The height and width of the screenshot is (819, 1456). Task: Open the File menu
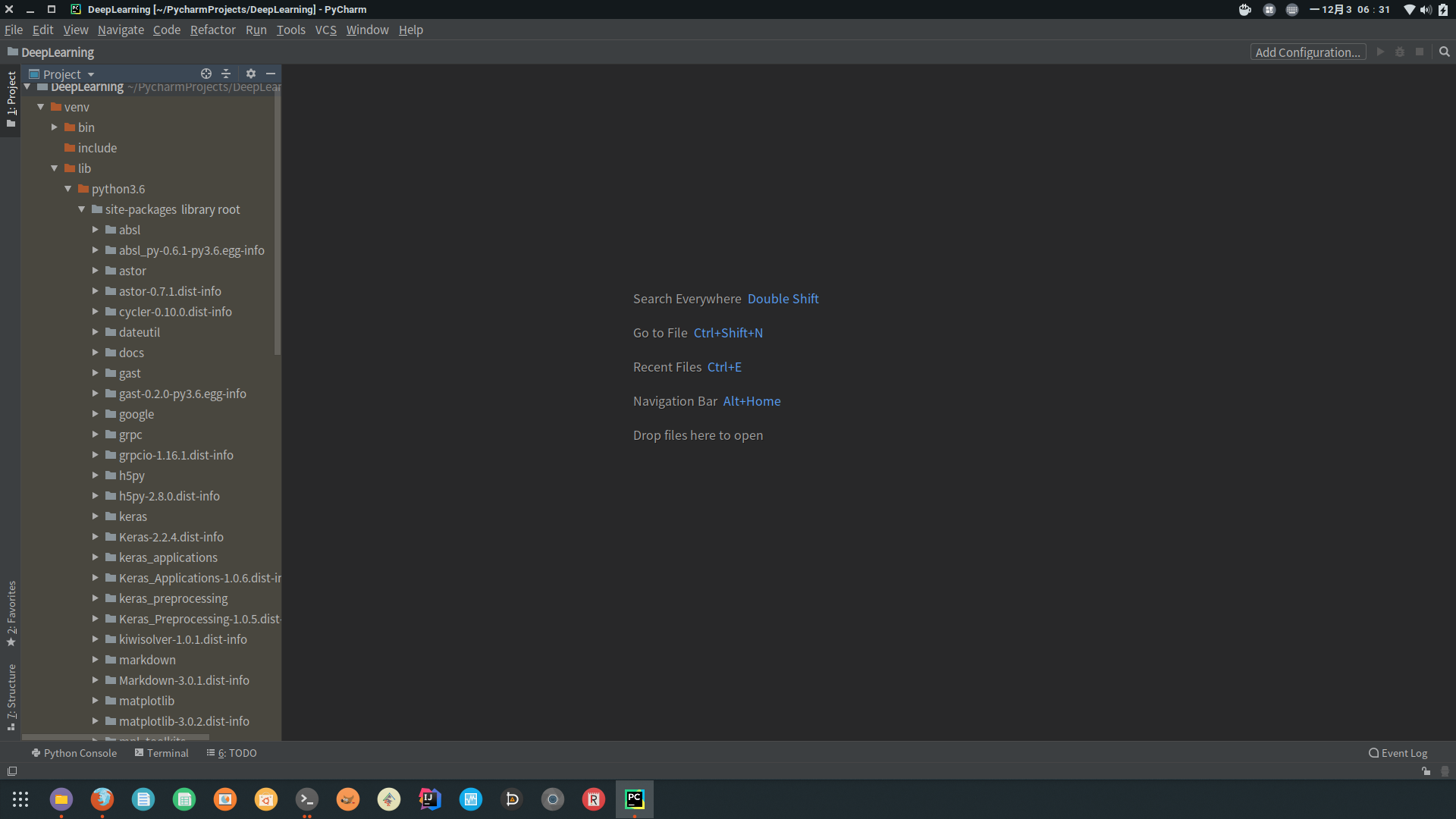tap(14, 30)
